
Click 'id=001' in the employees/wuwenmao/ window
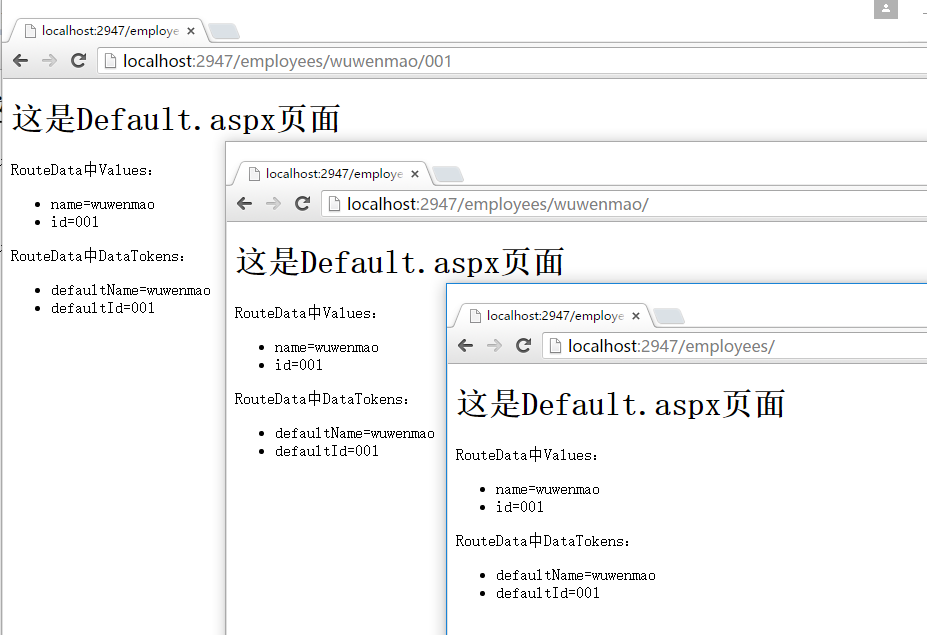(x=299, y=365)
